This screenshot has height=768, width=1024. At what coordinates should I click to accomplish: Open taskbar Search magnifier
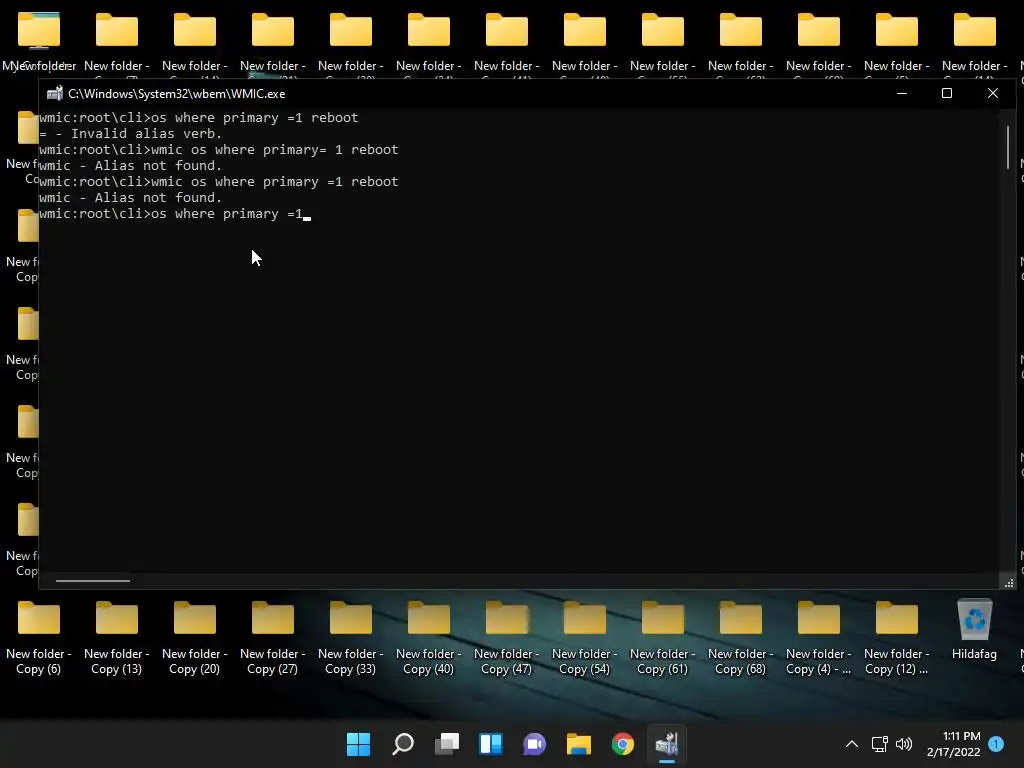pos(402,744)
